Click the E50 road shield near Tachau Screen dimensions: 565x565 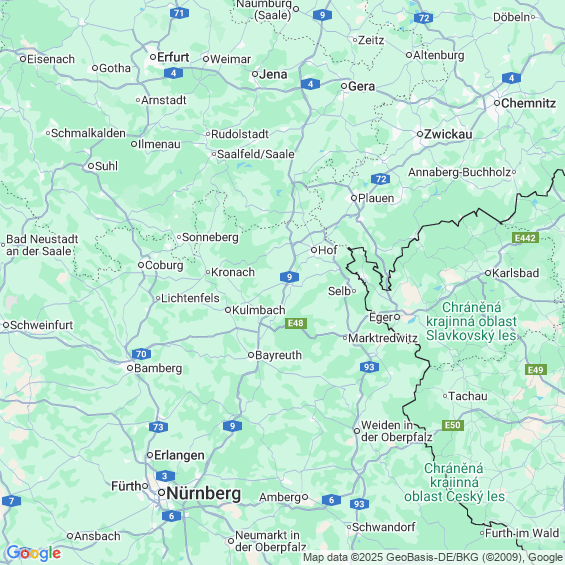click(453, 425)
